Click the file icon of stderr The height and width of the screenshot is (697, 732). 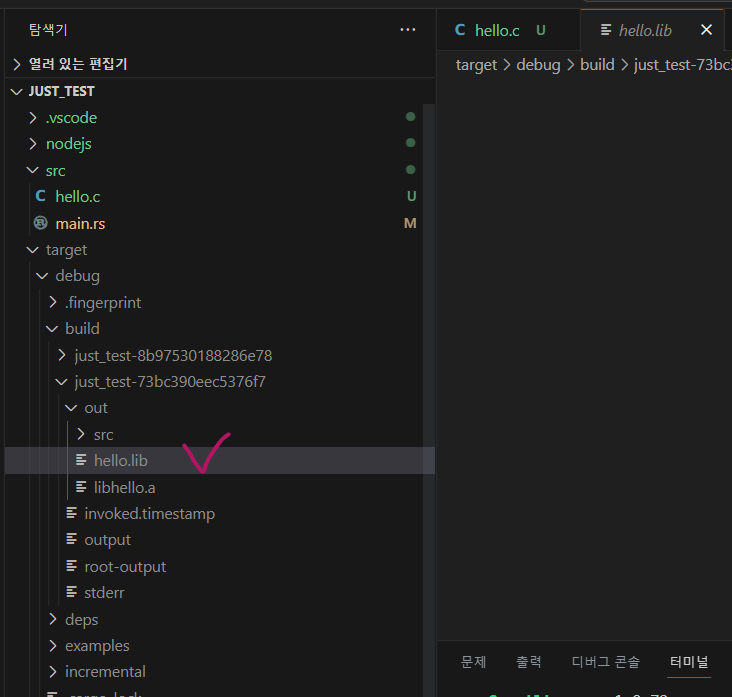click(71, 592)
